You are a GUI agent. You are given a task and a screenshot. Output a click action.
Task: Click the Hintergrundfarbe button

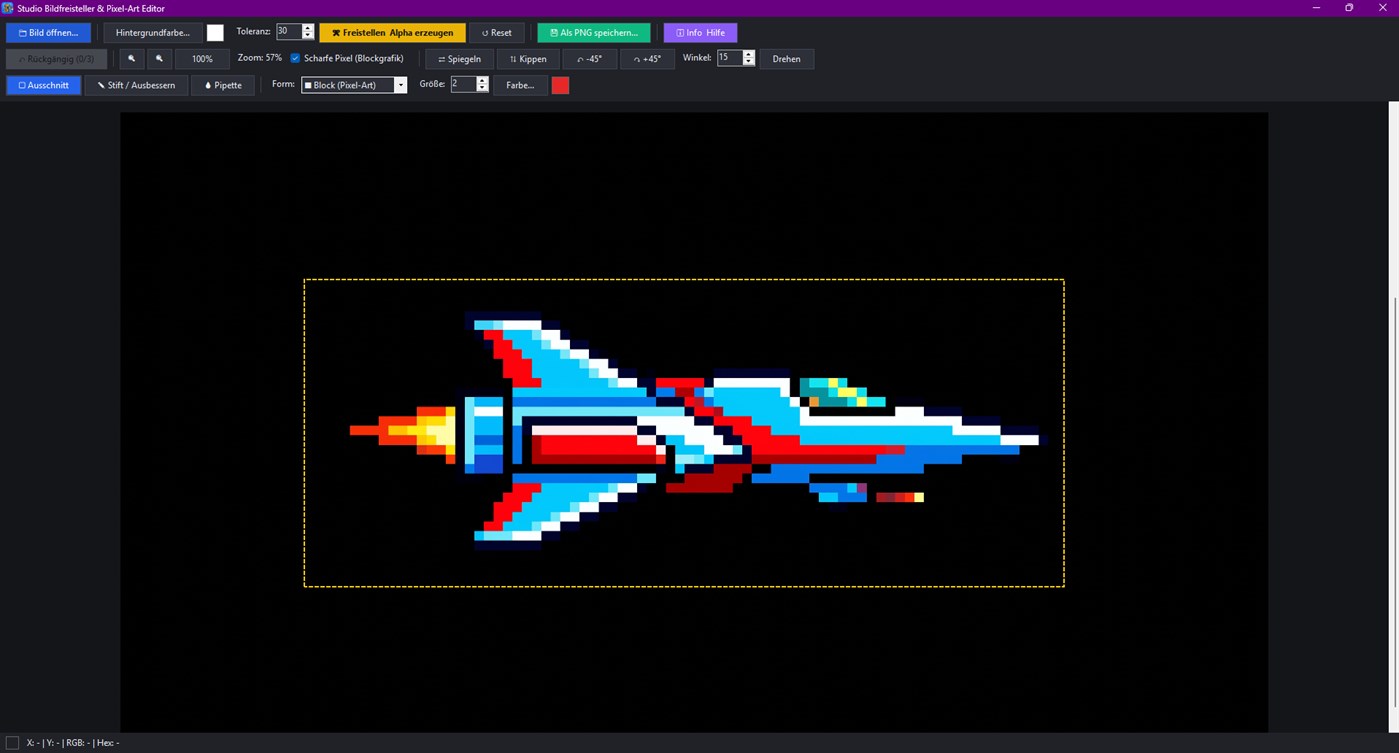click(152, 33)
